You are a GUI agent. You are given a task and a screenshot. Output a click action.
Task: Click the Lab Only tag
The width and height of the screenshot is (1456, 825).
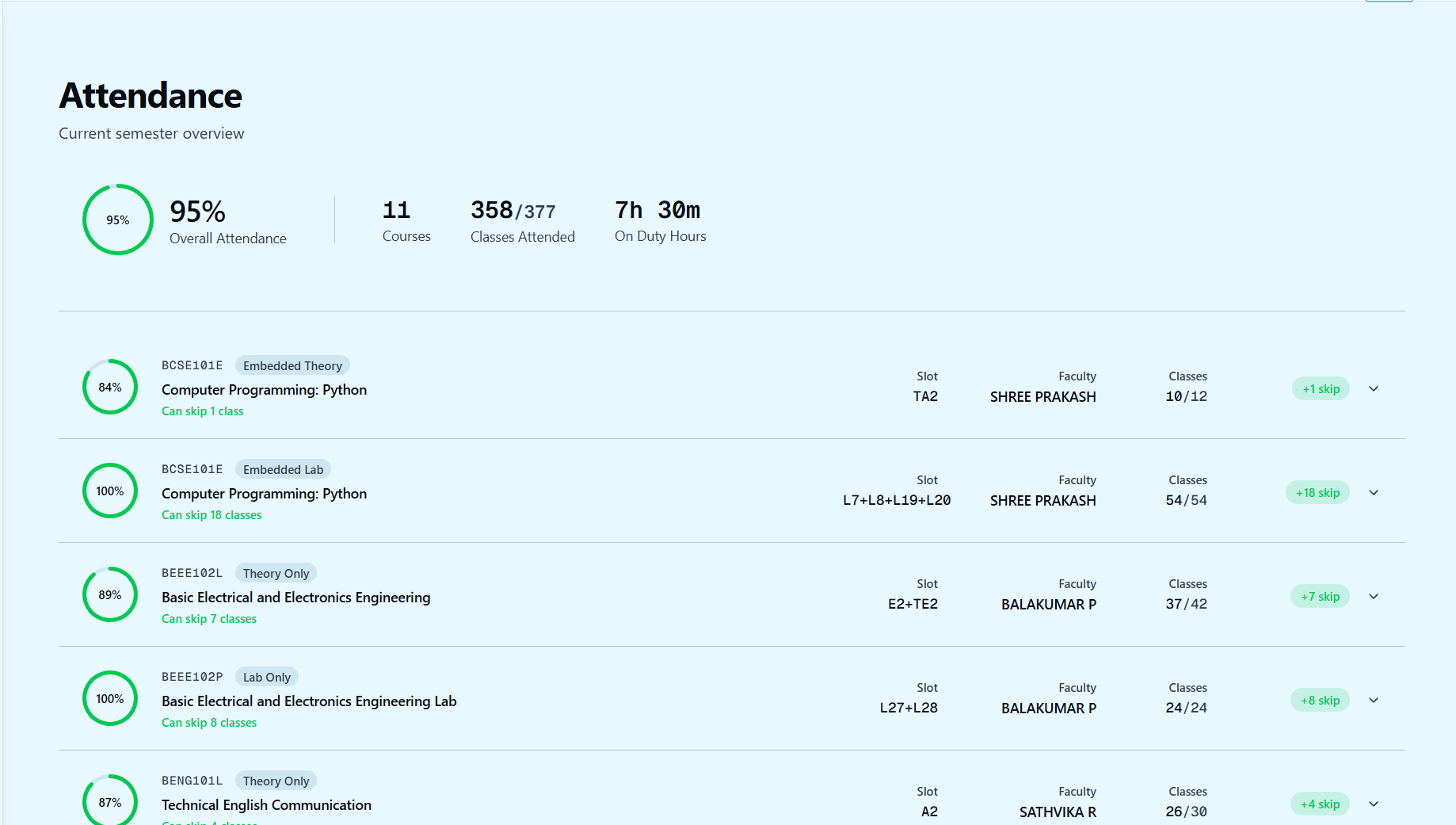coord(266,677)
